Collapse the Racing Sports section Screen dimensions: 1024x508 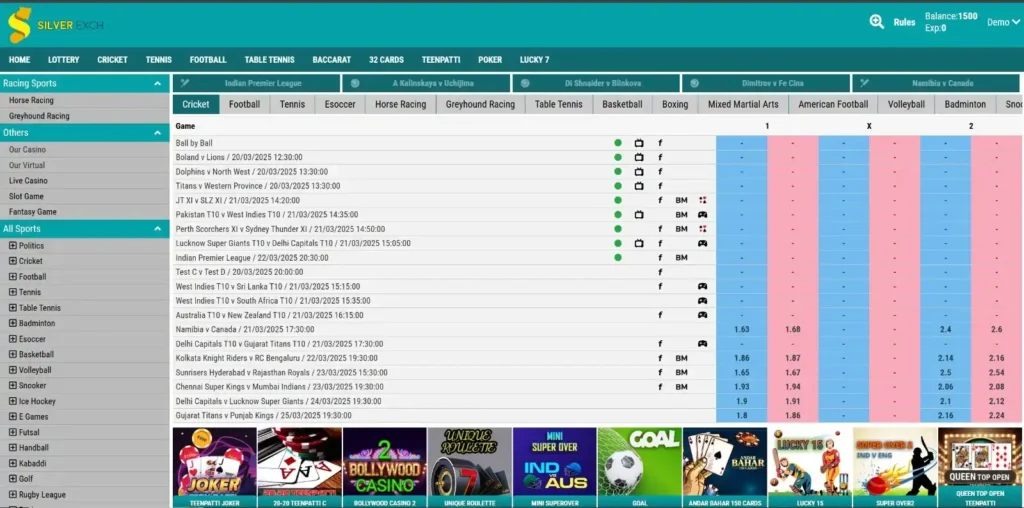coord(157,84)
